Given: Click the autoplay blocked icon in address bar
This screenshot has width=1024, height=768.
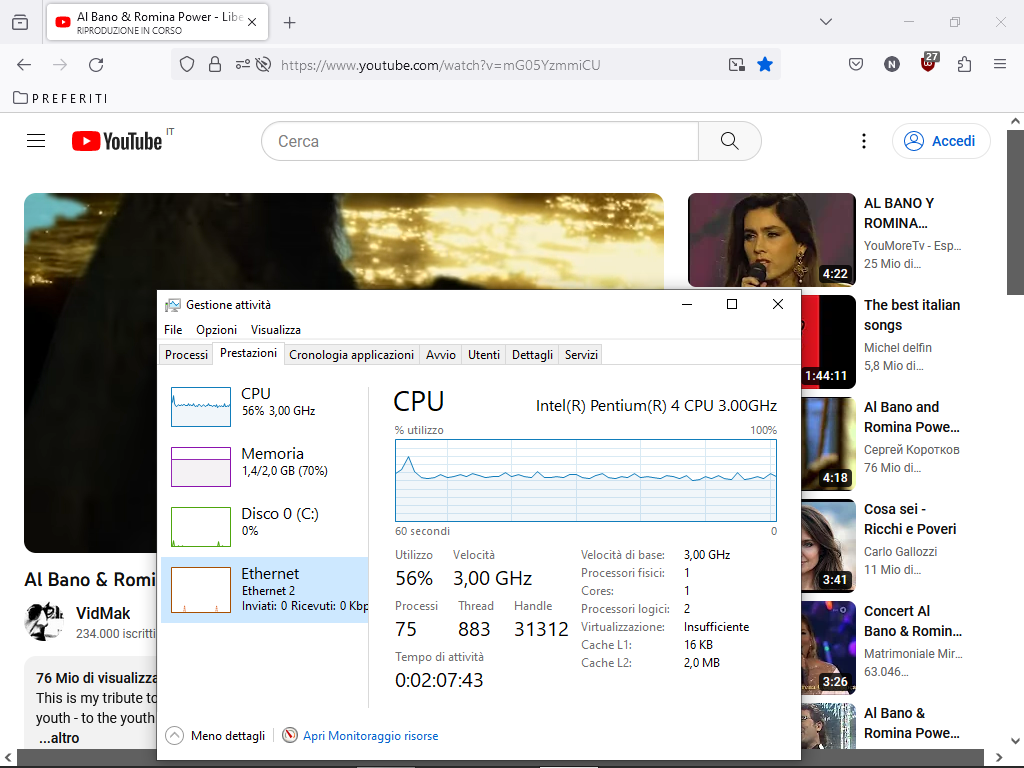Looking at the screenshot, I should tap(263, 65).
